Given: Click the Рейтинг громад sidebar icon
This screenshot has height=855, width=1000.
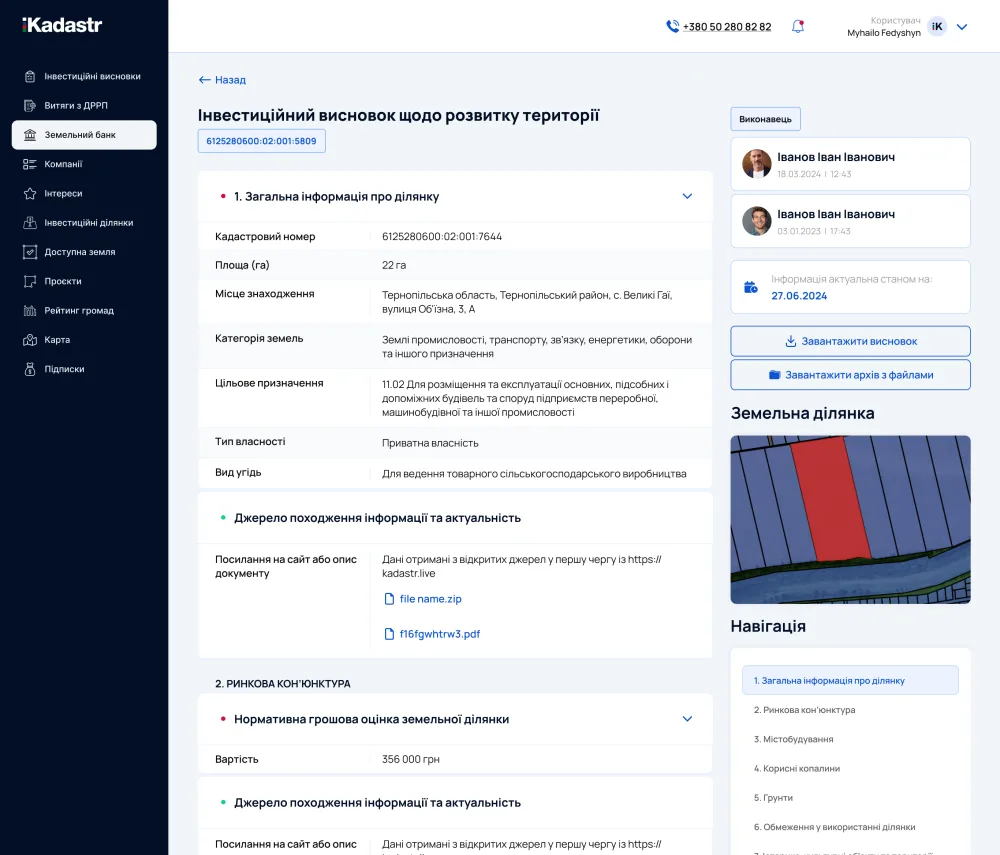Looking at the screenshot, I should 30,310.
